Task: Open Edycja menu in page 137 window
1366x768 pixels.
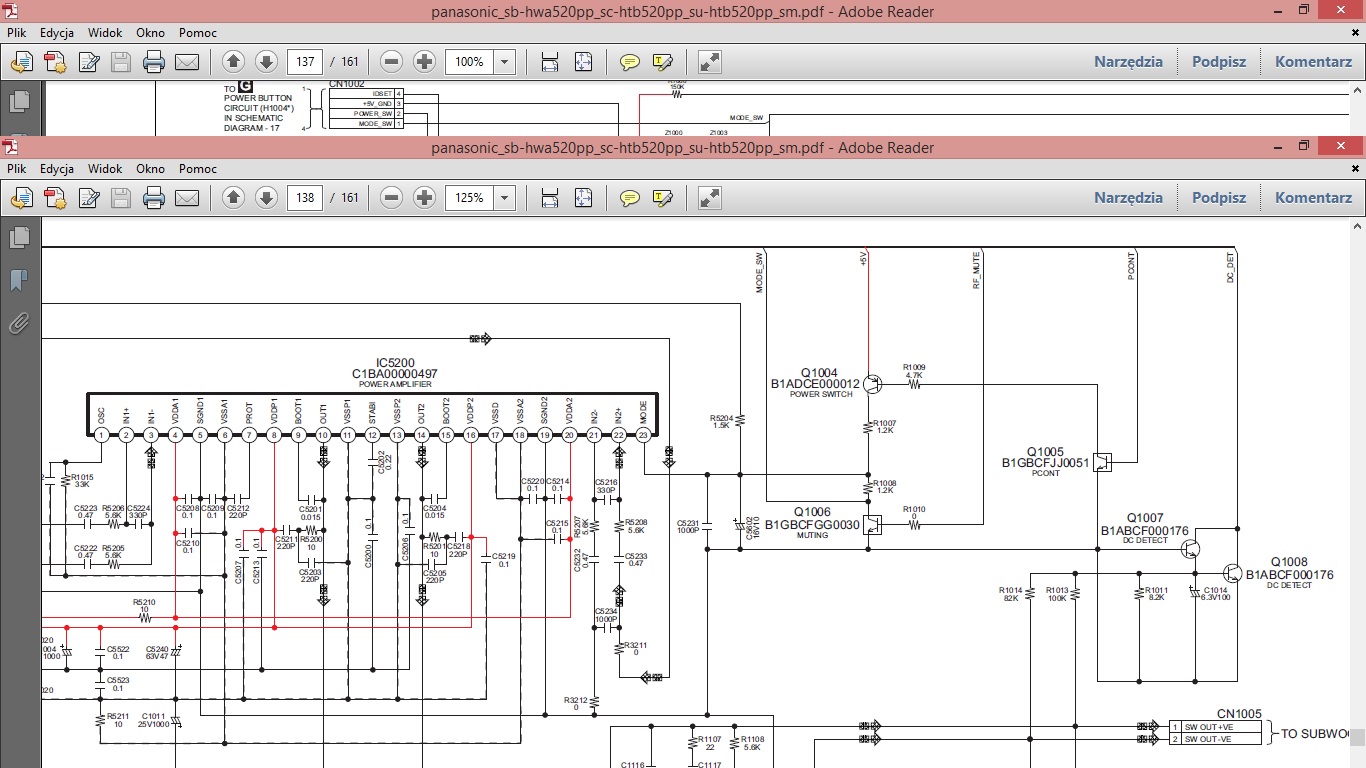Action: [57, 33]
